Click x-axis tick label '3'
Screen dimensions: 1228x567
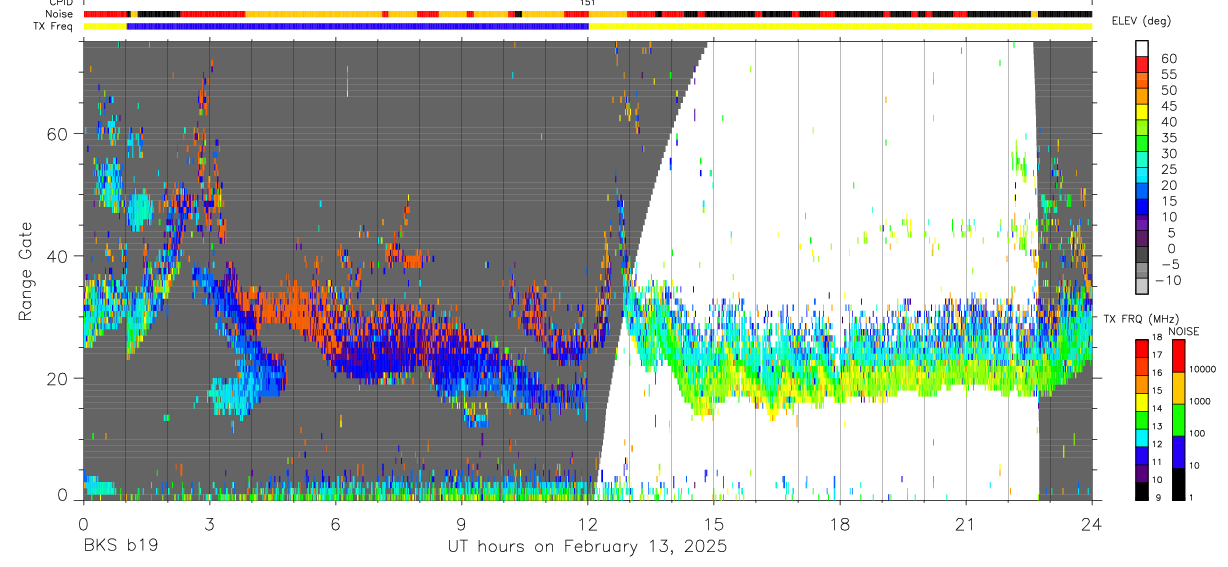(209, 524)
